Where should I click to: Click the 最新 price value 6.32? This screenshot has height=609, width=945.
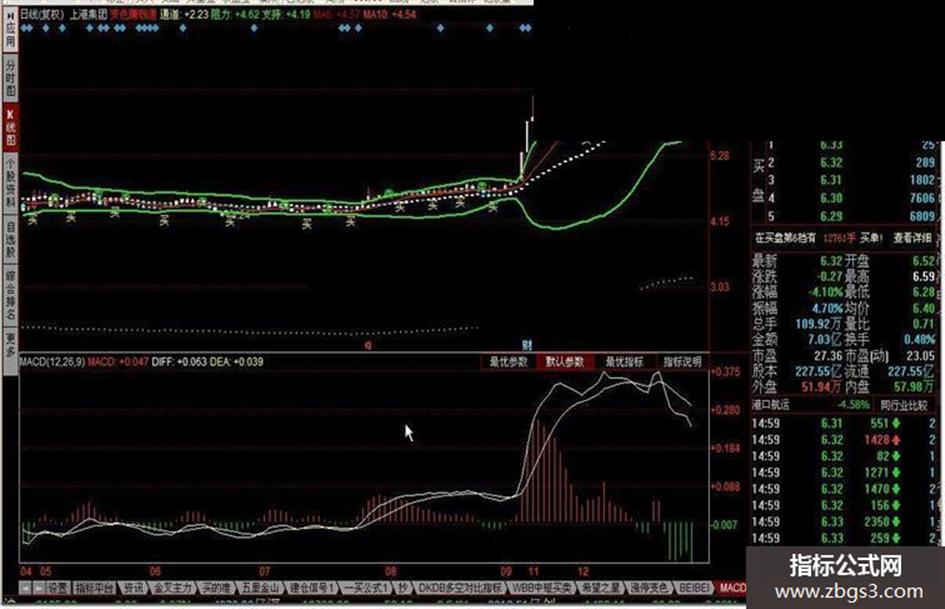pyautogui.click(x=831, y=261)
